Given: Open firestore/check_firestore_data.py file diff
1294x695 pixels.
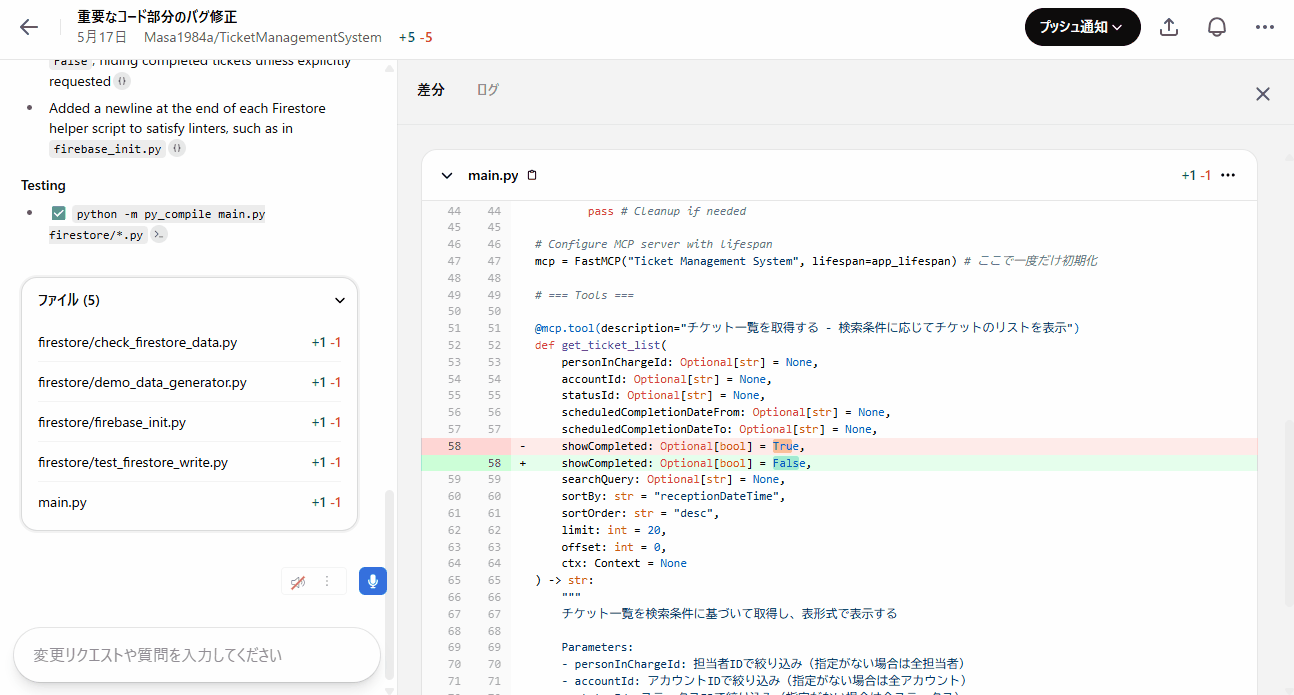Looking at the screenshot, I should pos(190,342).
